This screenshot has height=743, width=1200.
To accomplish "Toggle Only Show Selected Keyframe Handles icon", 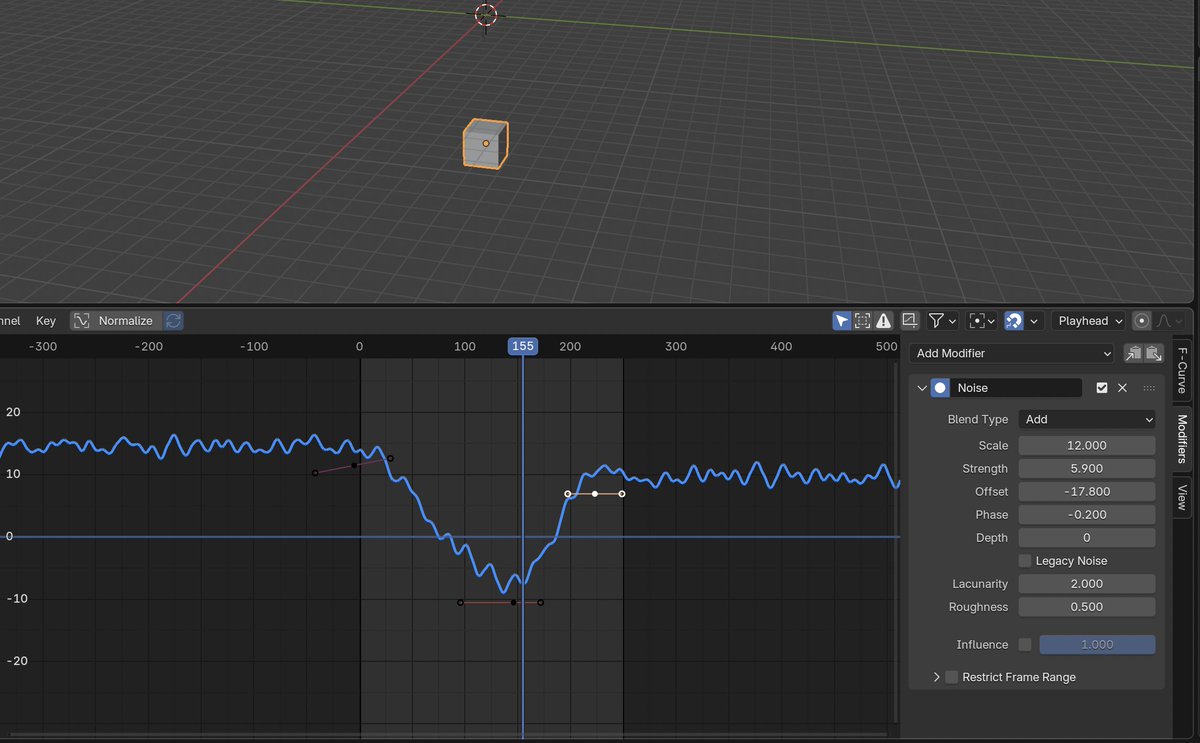I will pos(863,321).
